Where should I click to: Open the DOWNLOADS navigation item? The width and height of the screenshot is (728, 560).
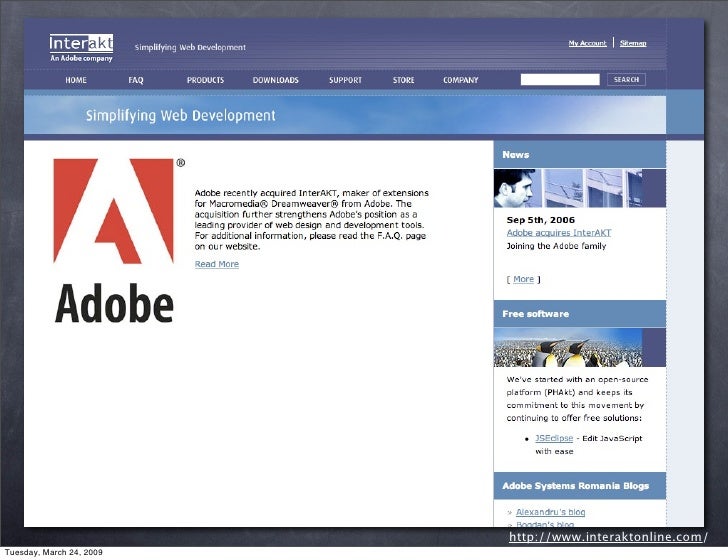pyautogui.click(x=275, y=80)
